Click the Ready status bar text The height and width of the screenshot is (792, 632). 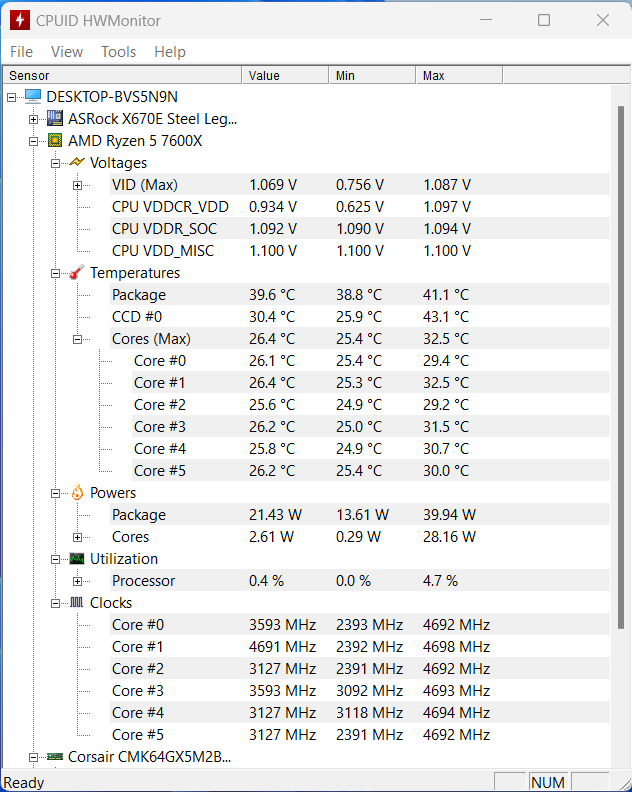pyautogui.click(x=24, y=782)
